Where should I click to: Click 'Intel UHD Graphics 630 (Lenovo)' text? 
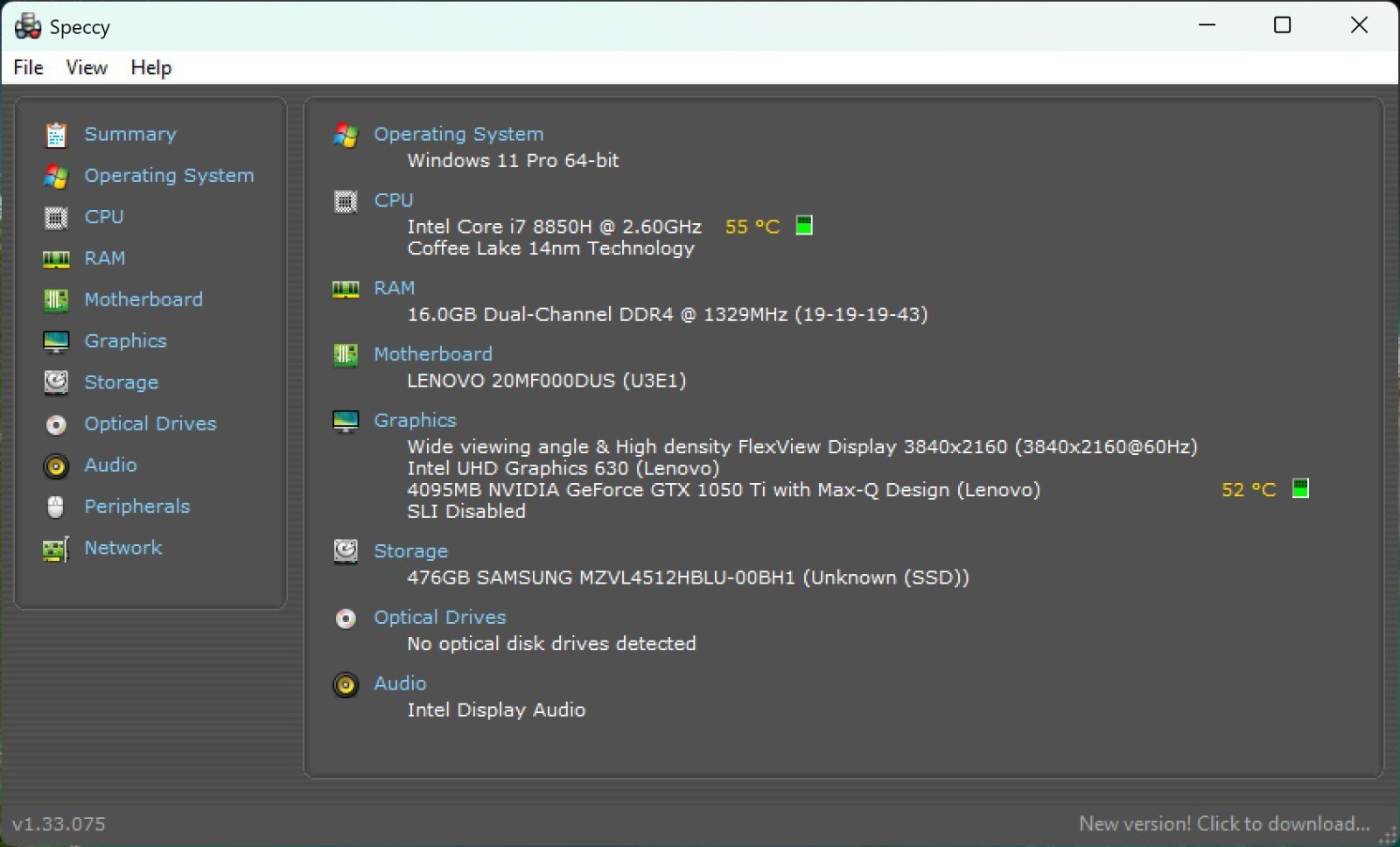(x=563, y=468)
